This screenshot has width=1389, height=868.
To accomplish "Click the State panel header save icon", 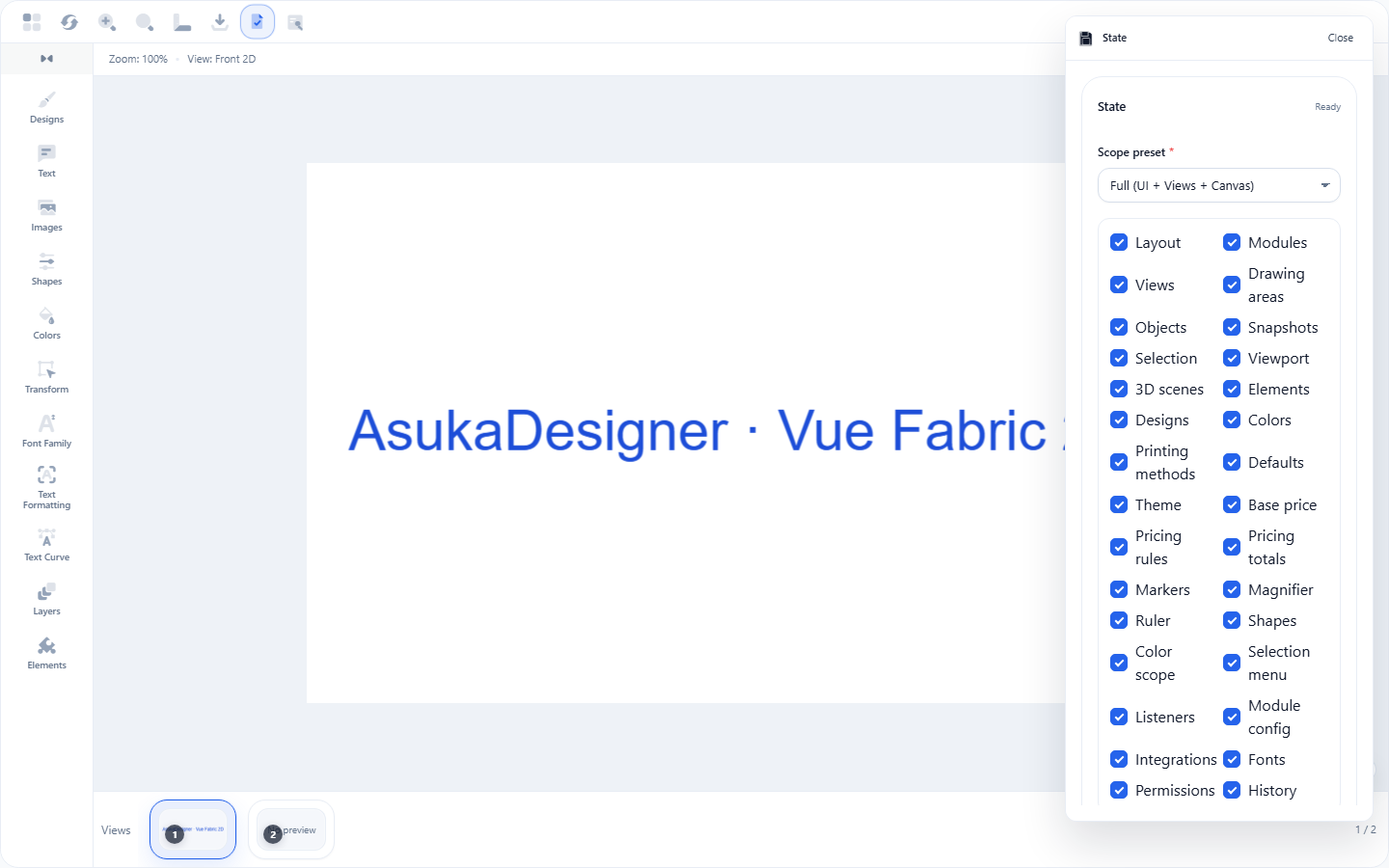I will [x=1086, y=39].
